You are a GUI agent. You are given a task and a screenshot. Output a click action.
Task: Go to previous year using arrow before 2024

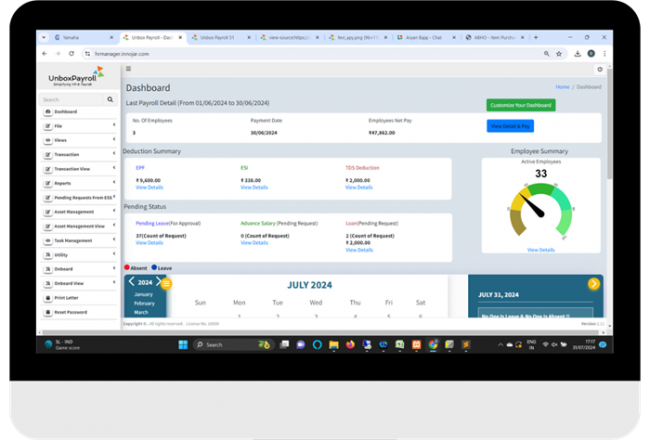[132, 282]
